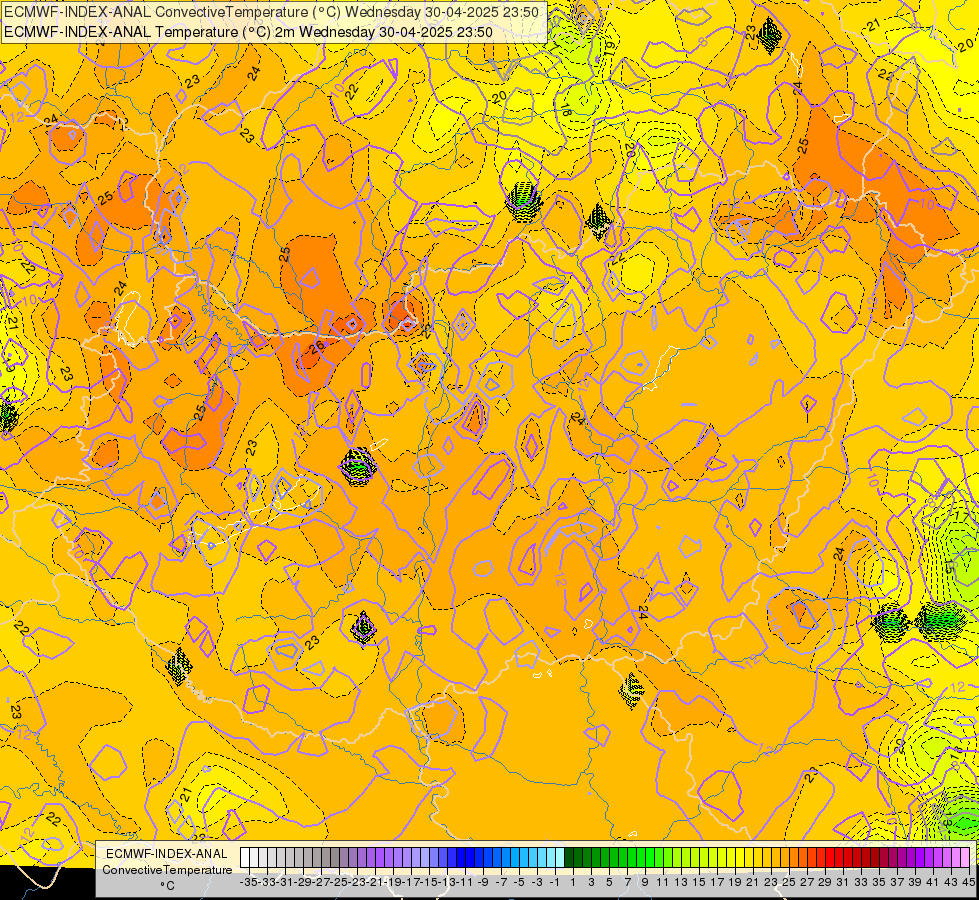Click legend scale value 31
The height and width of the screenshot is (900, 979).
[843, 883]
